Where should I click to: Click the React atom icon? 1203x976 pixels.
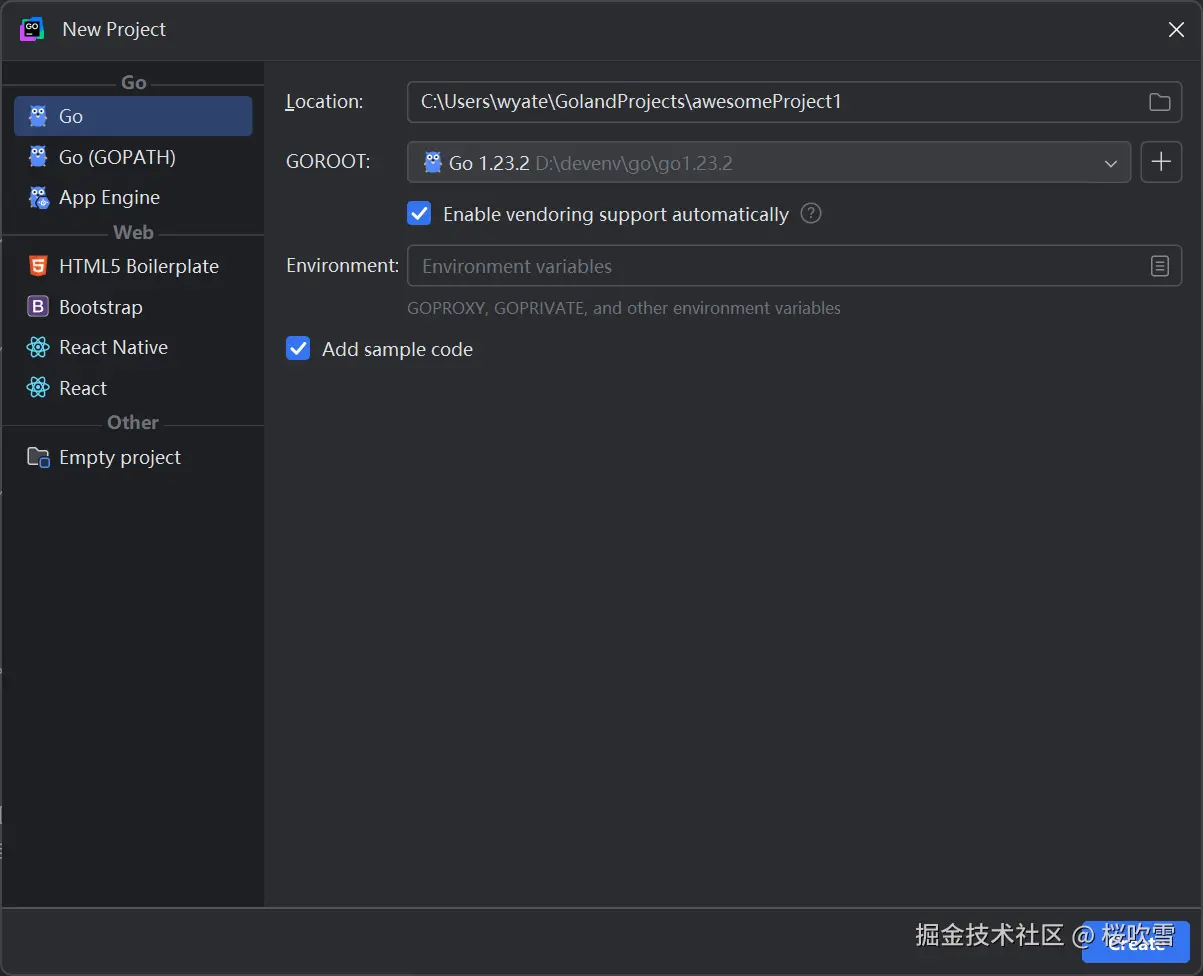[38, 388]
